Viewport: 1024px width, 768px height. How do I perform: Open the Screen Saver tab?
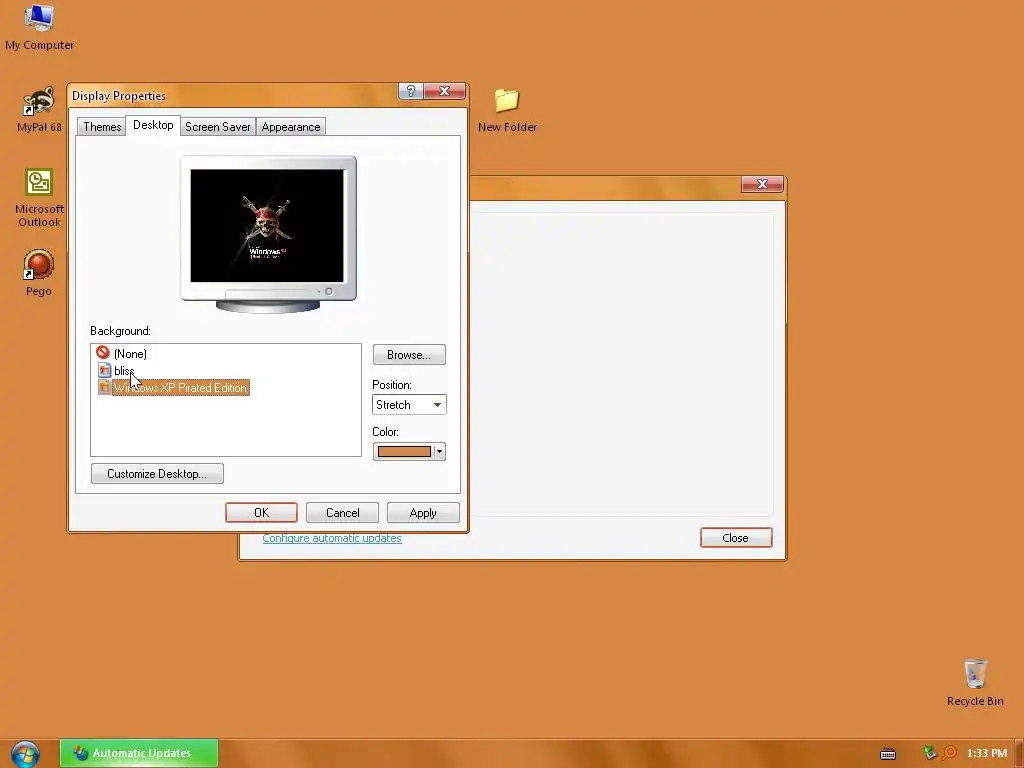[x=217, y=127]
